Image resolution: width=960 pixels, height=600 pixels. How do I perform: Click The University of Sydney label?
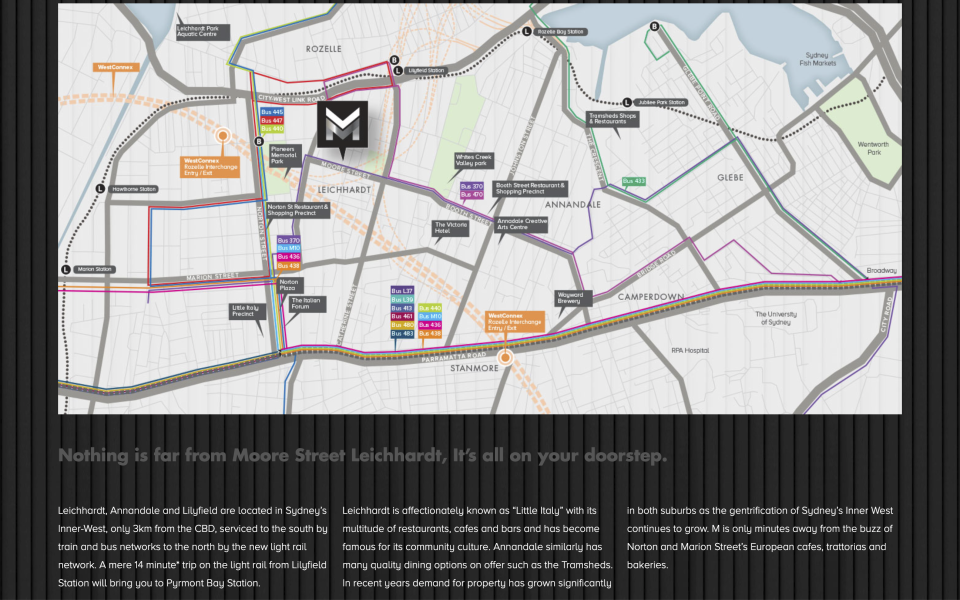coord(776,318)
